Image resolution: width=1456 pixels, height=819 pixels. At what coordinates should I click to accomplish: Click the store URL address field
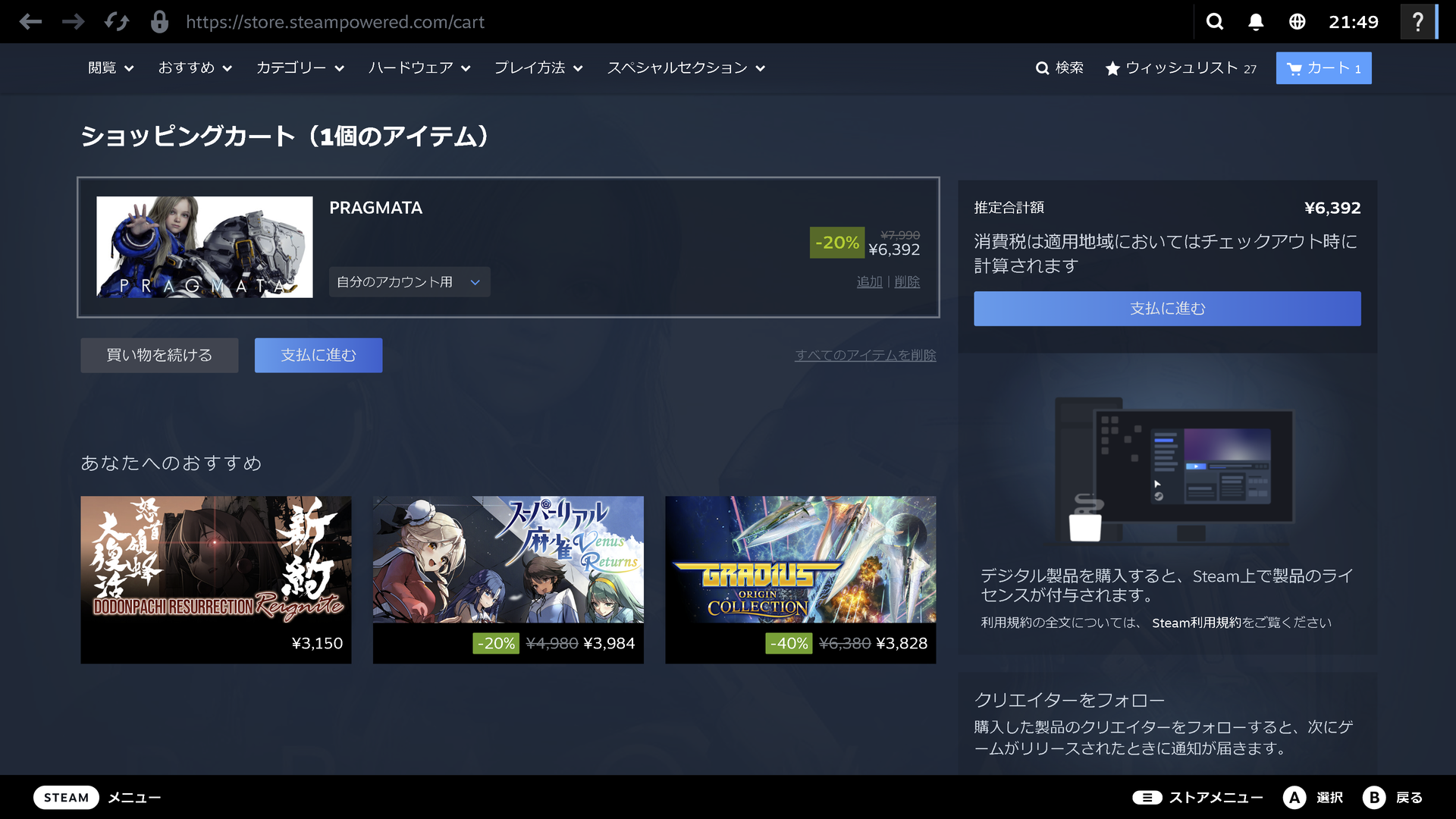tap(335, 22)
